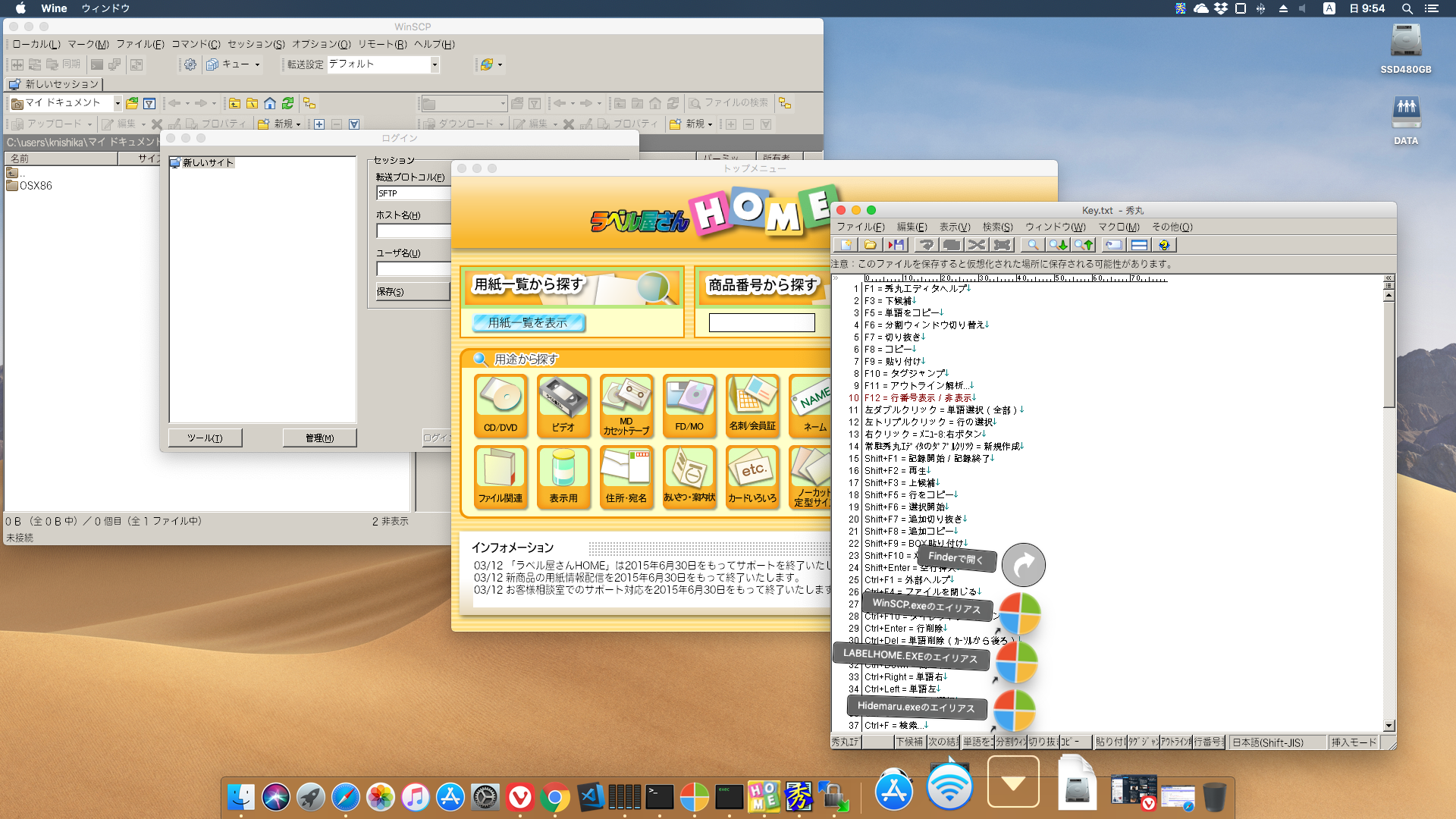Click the WinSCP local home directory icon
Screen dimensions: 1456x819
pyautogui.click(x=270, y=103)
